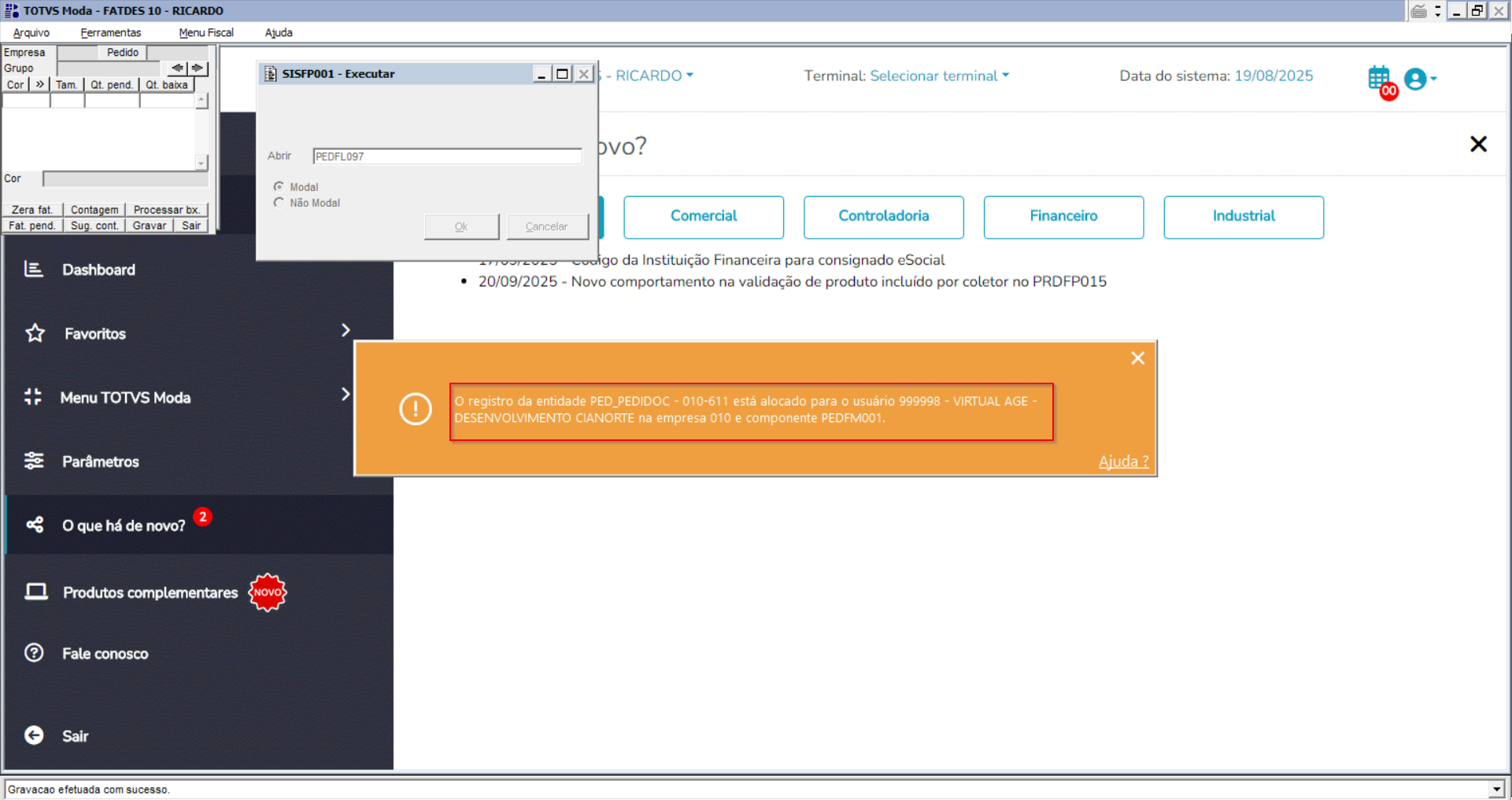The image size is (1512, 800).
Task: Click the Qt. pend. column header
Action: pyautogui.click(x=112, y=84)
